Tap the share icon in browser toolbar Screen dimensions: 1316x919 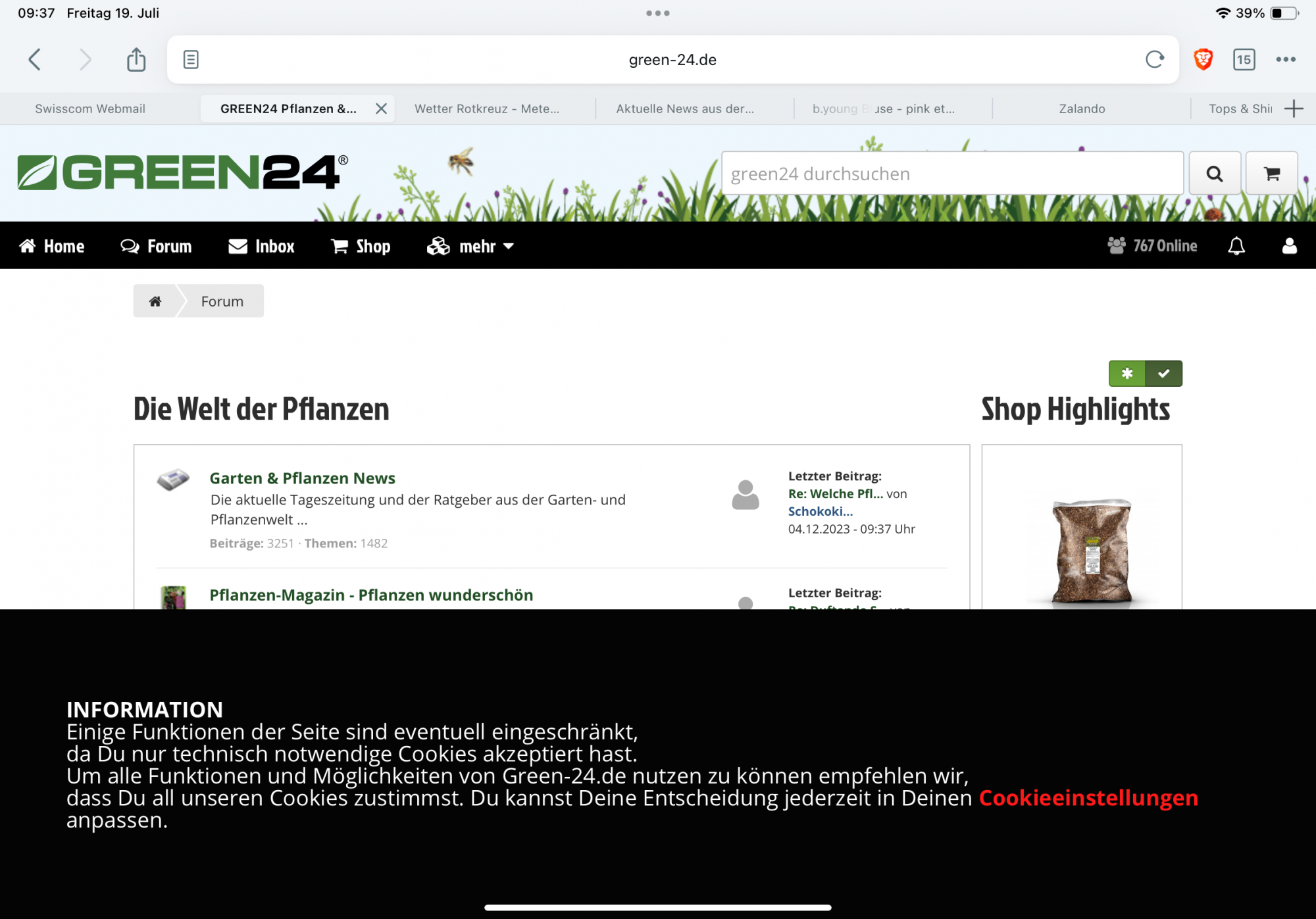(136, 60)
